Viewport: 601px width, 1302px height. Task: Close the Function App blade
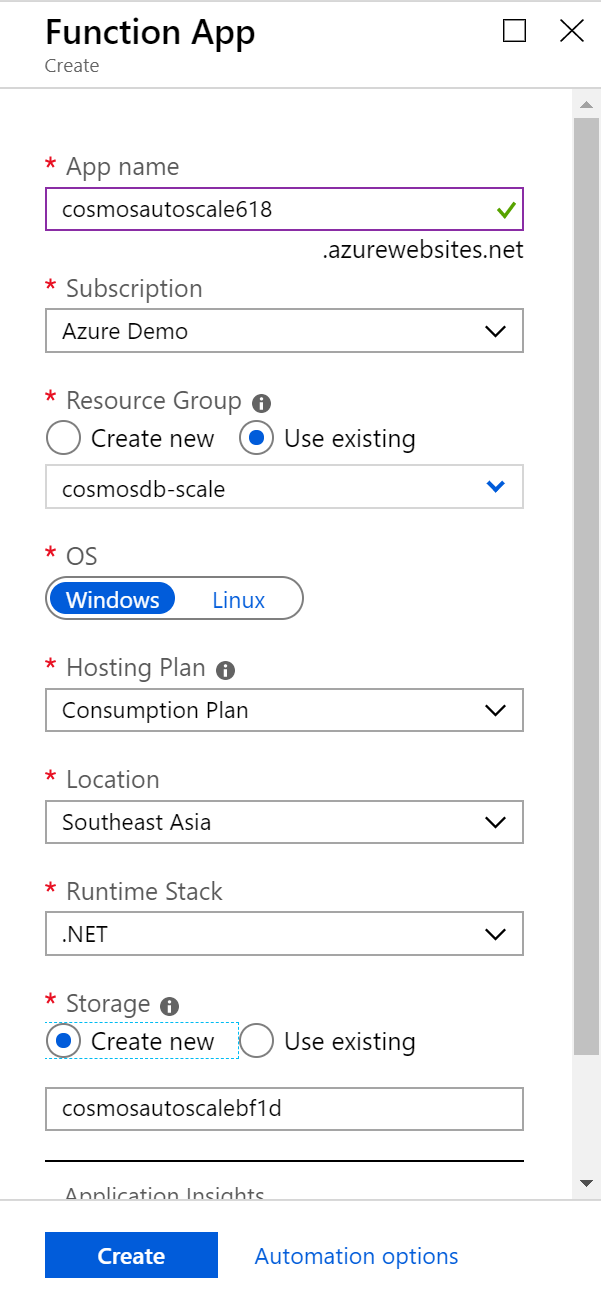click(572, 31)
